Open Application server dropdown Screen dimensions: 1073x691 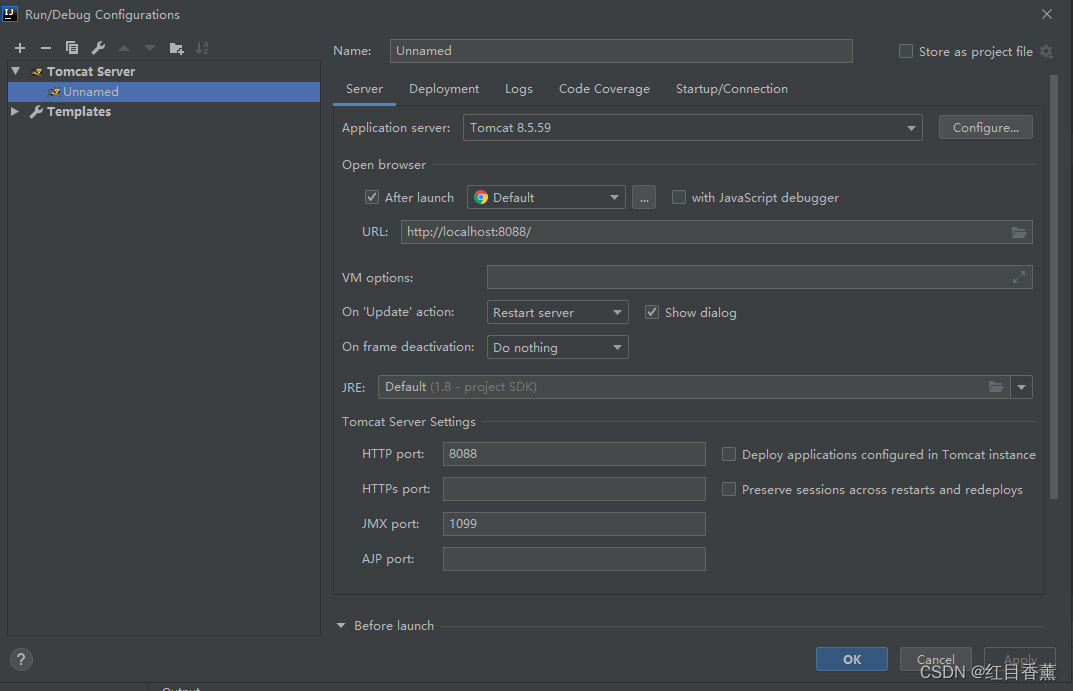(x=693, y=128)
